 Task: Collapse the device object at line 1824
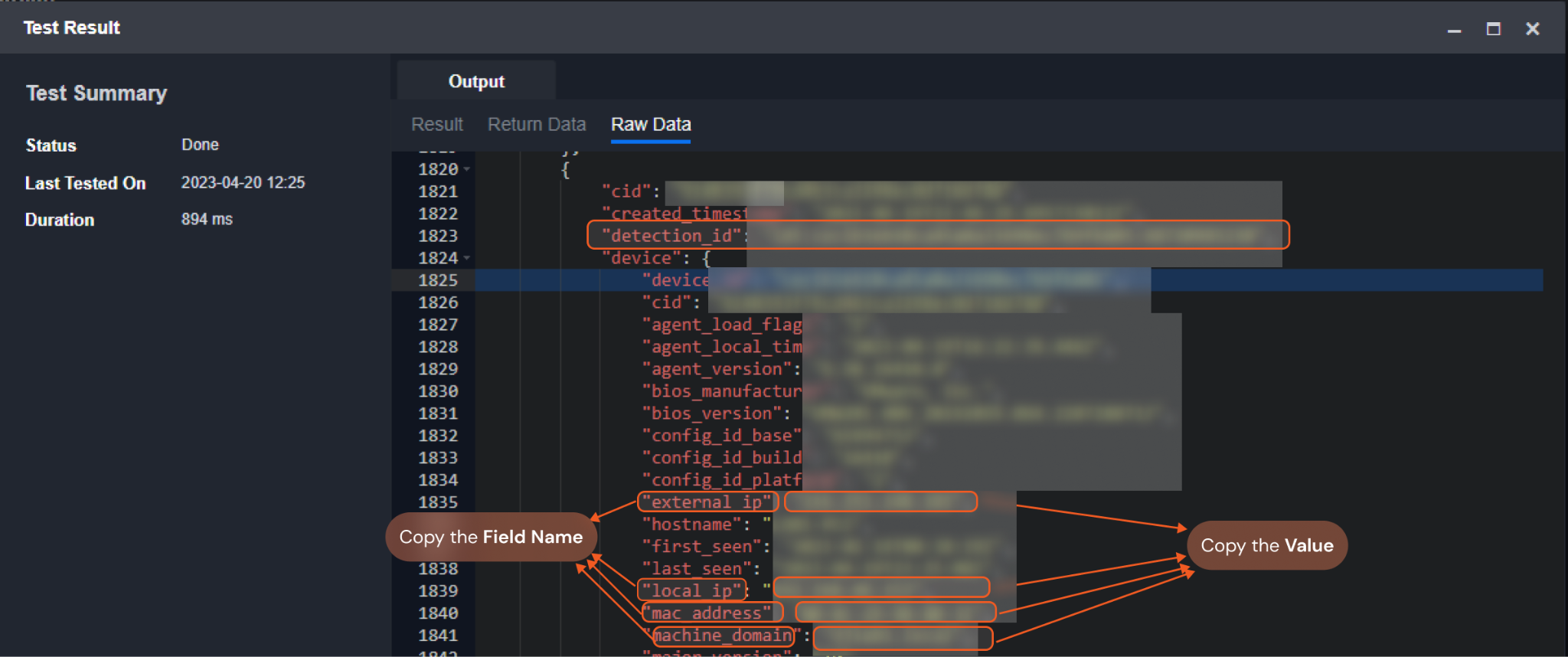click(x=467, y=258)
